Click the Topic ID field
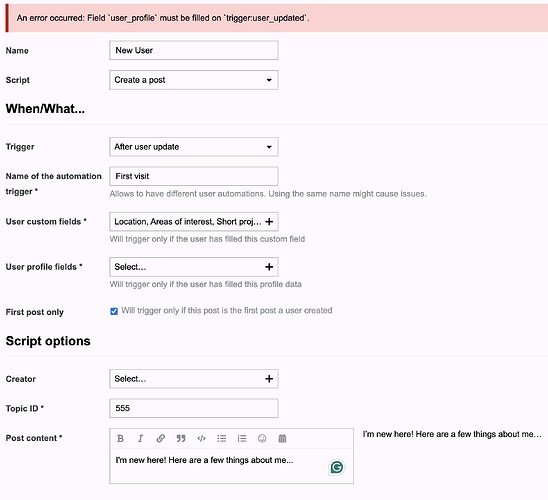The width and height of the screenshot is (548, 500). pos(194,408)
